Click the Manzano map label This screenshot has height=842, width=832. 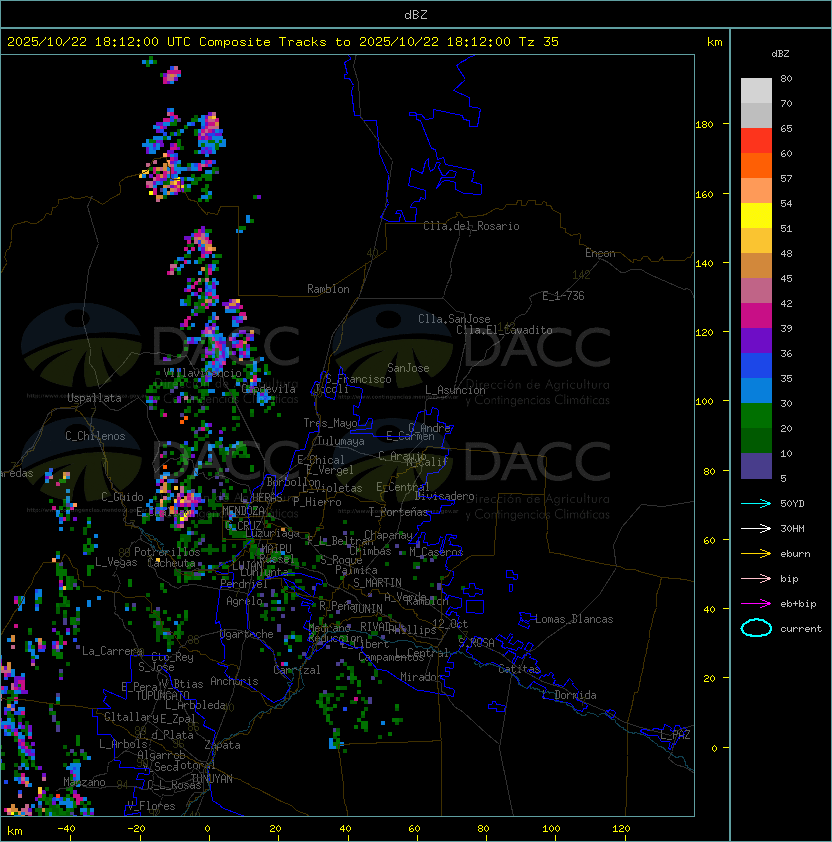84,782
